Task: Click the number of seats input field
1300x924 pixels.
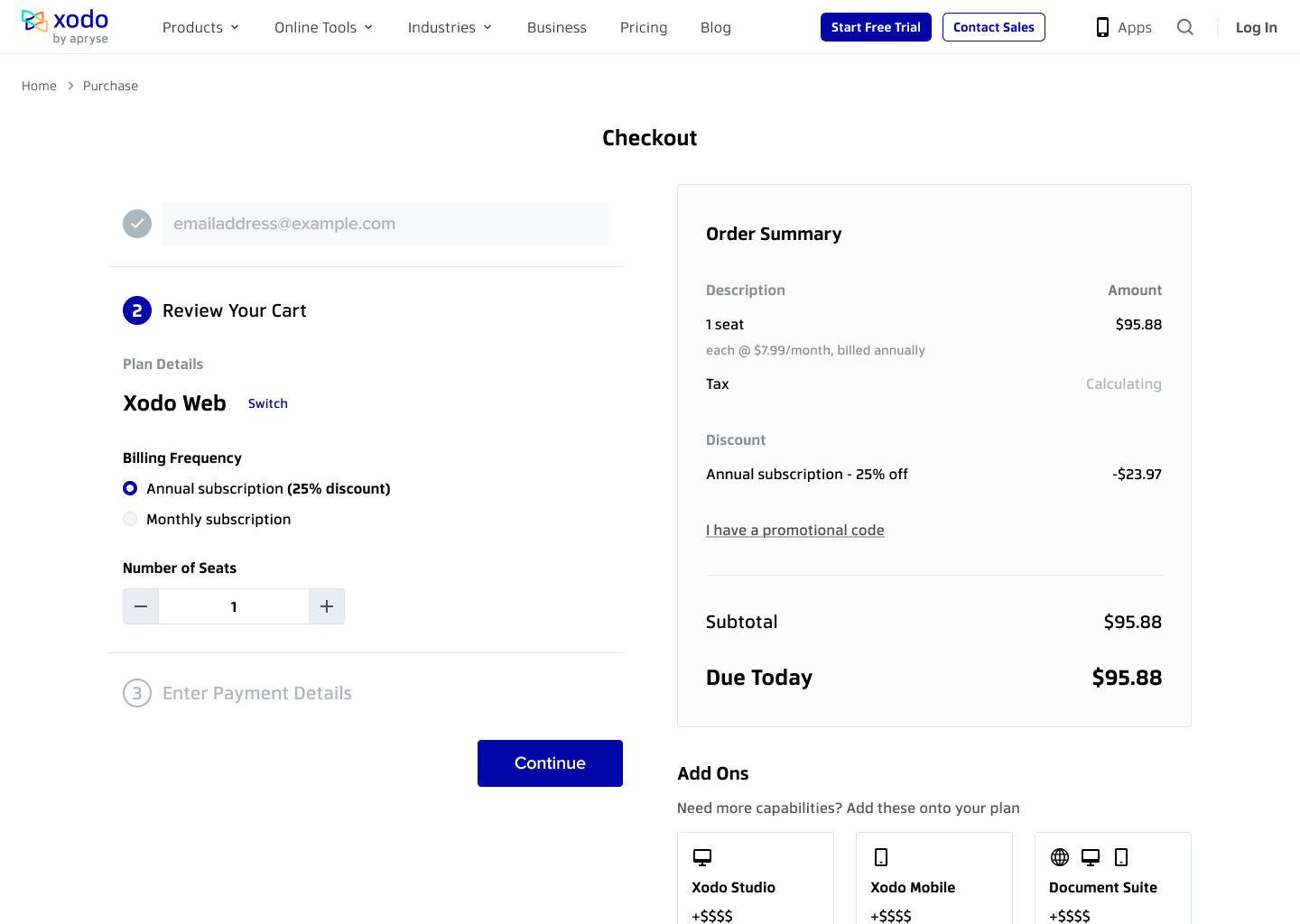Action: click(234, 606)
